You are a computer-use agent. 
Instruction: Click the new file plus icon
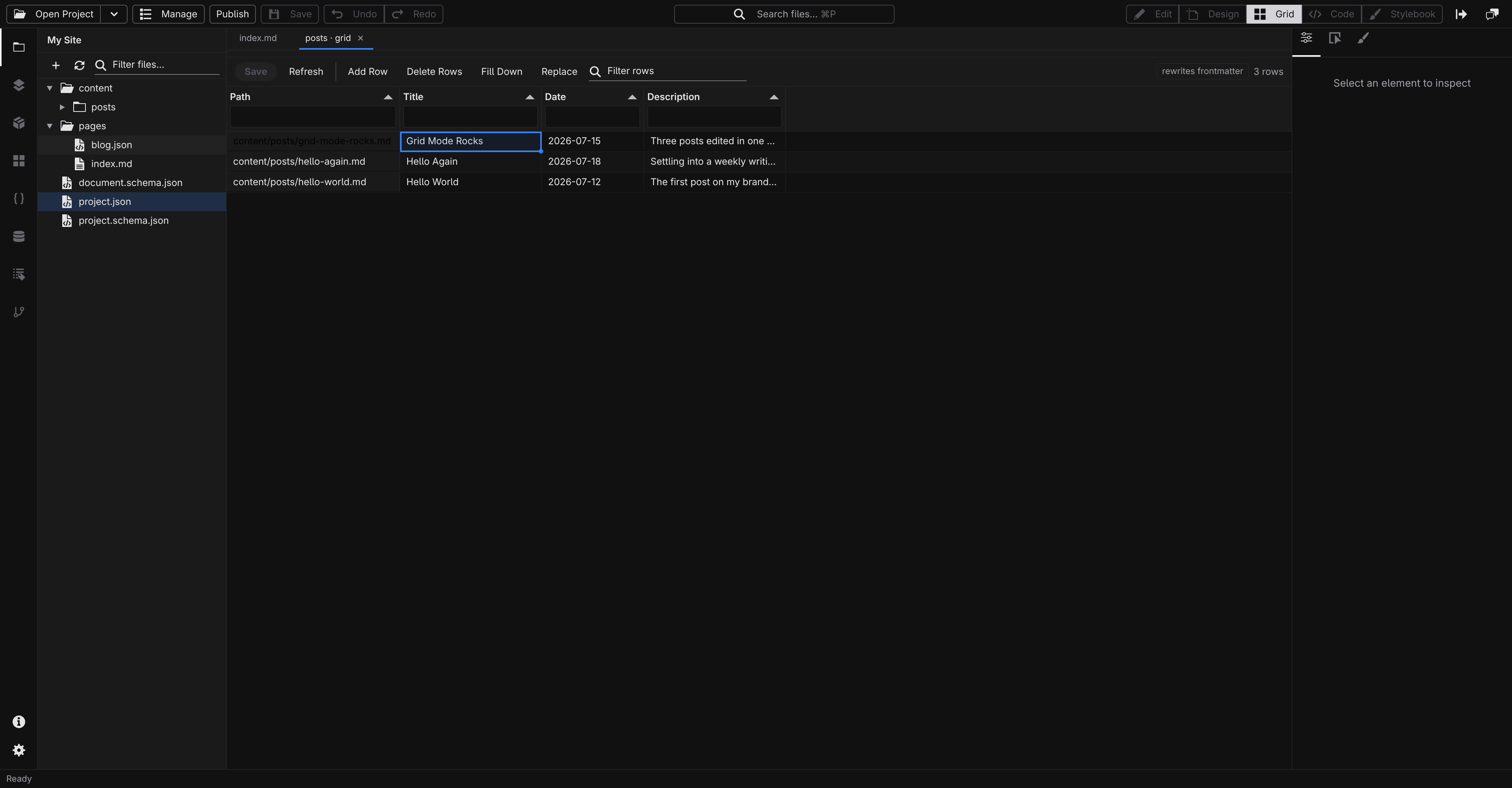point(56,65)
